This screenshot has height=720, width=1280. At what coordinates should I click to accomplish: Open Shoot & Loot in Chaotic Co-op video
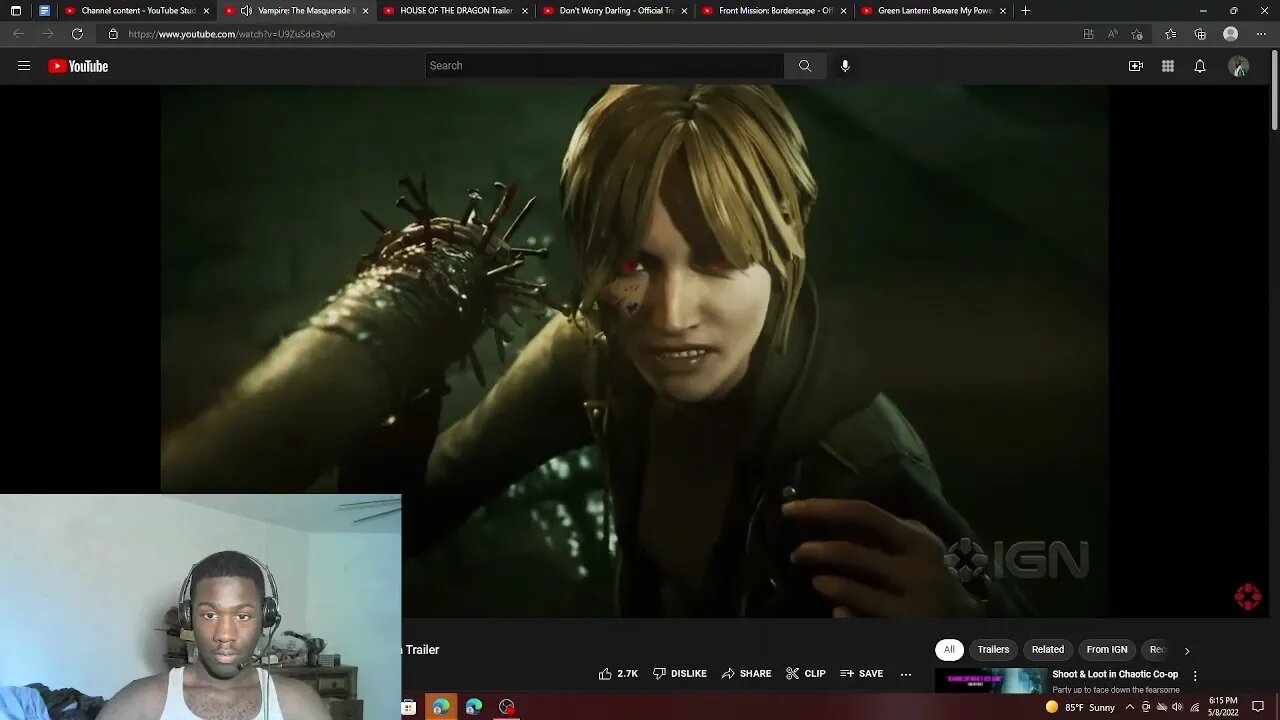coord(1115,675)
